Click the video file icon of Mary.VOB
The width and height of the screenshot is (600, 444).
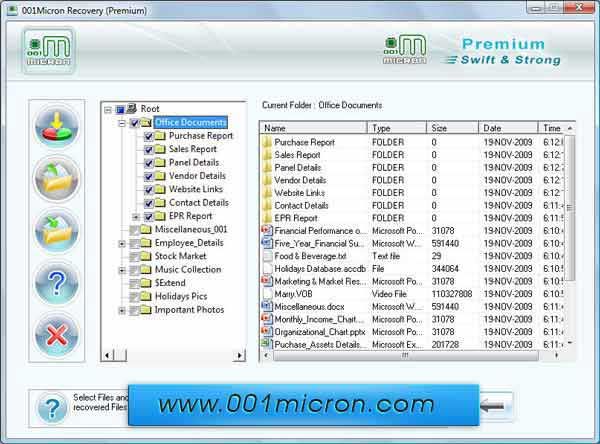[267, 294]
